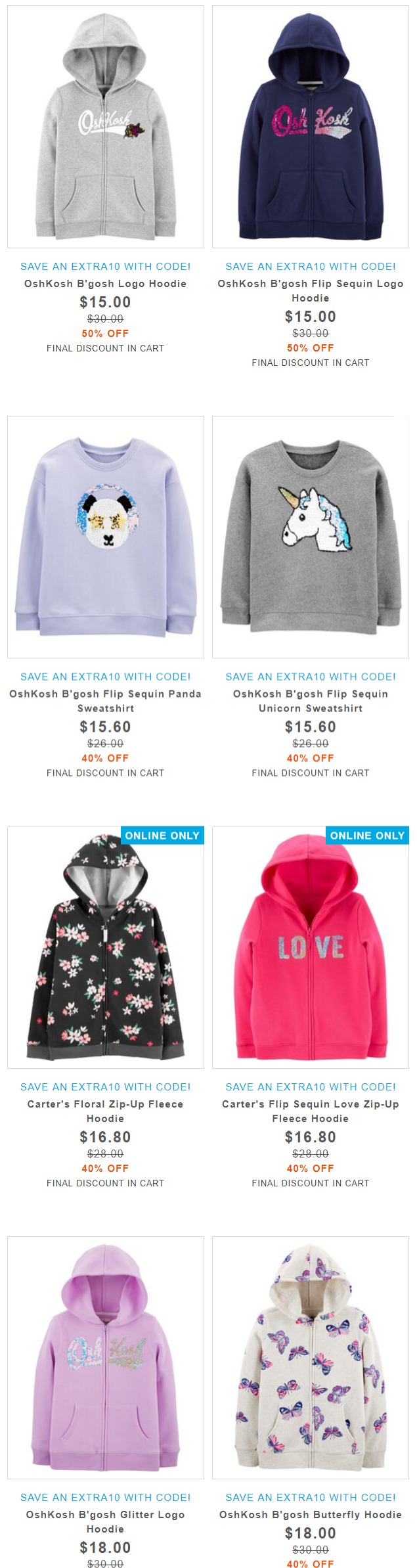
Task: Open the gray OshKosh Logo Hoodie image
Action: tap(106, 127)
